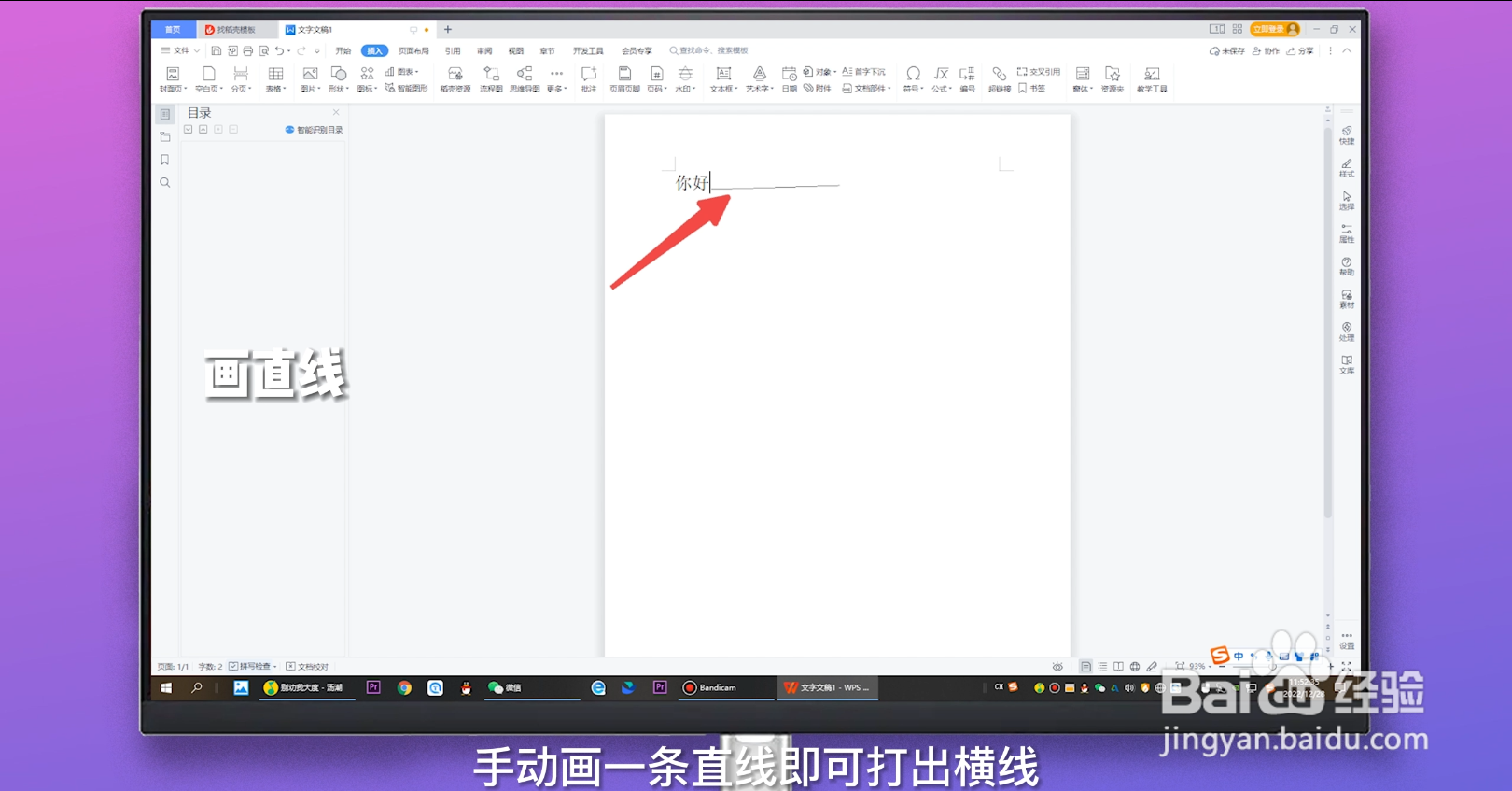Open the Review (审阅) tab
The height and width of the screenshot is (791, 1512).
pyautogui.click(x=484, y=51)
